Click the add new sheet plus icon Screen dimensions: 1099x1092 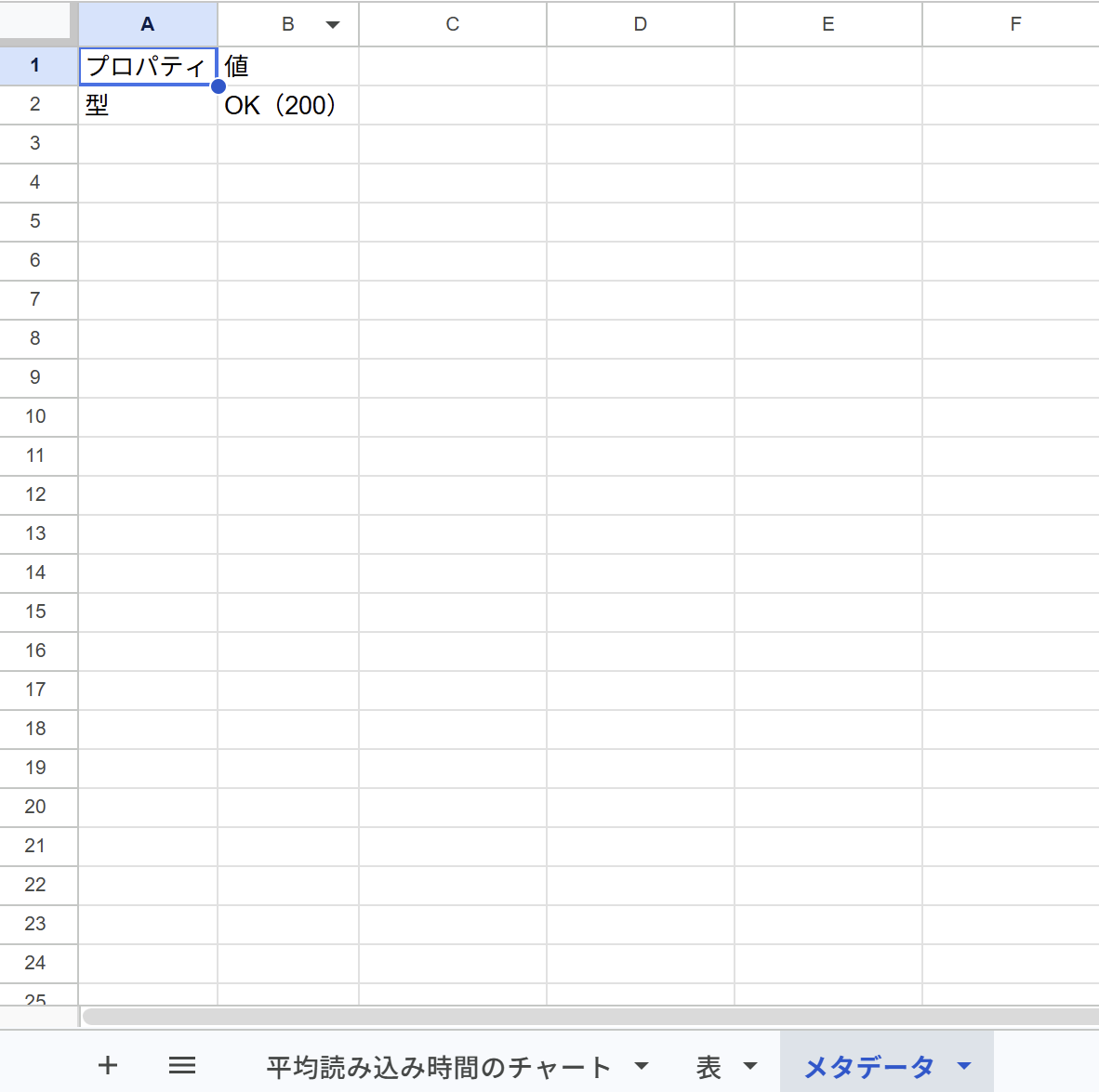[x=108, y=1065]
